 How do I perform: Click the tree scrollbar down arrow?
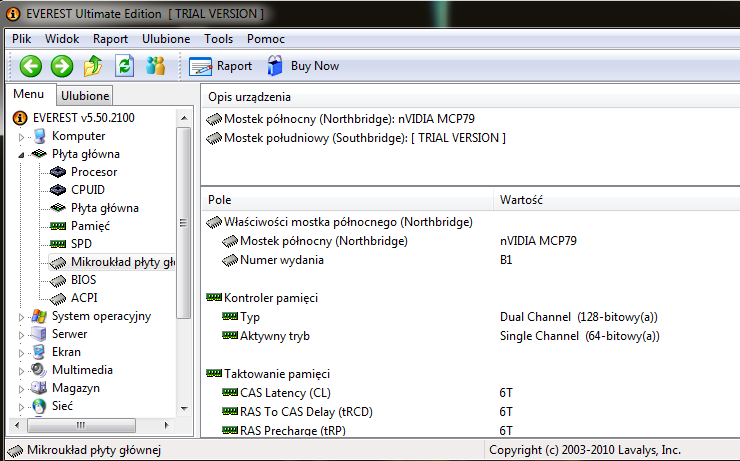click(184, 409)
